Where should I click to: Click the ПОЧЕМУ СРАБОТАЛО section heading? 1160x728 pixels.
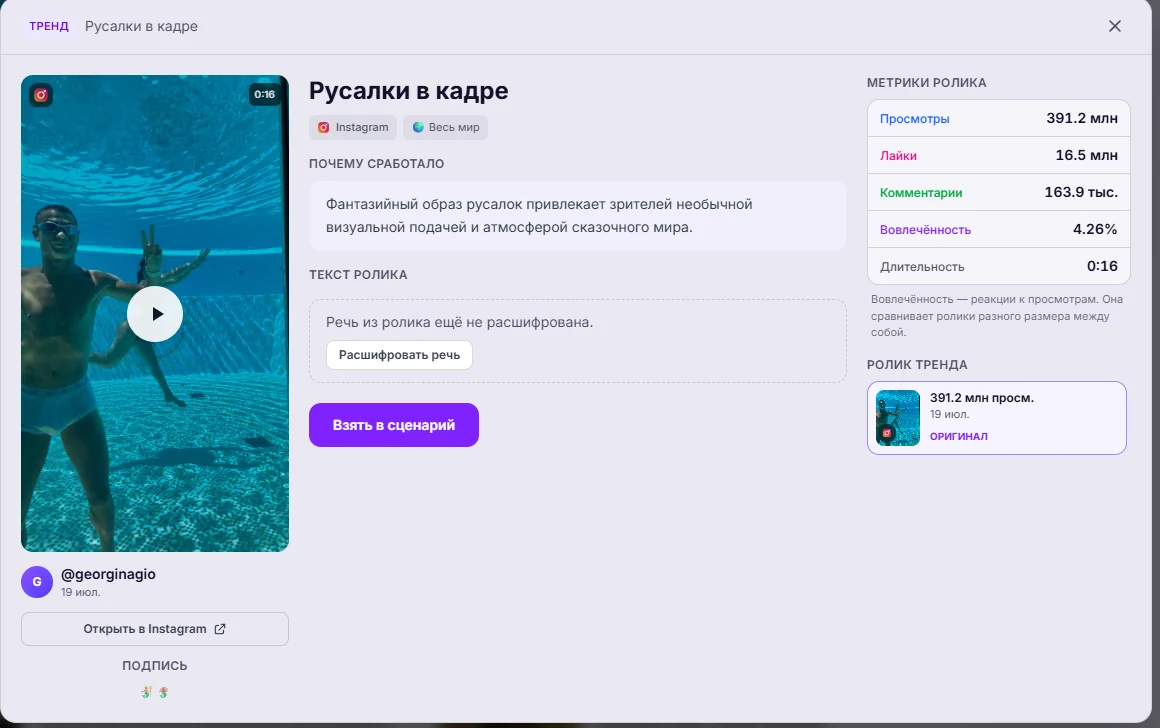[377, 164]
